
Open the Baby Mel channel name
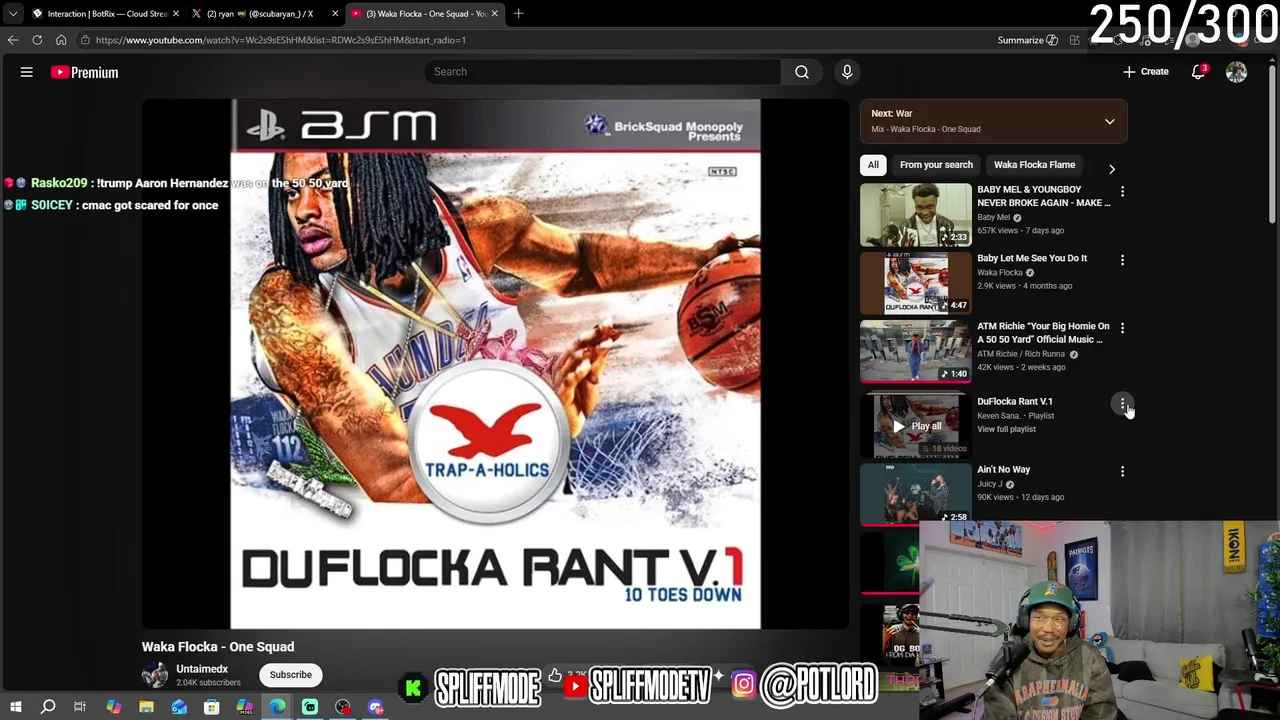[993, 217]
